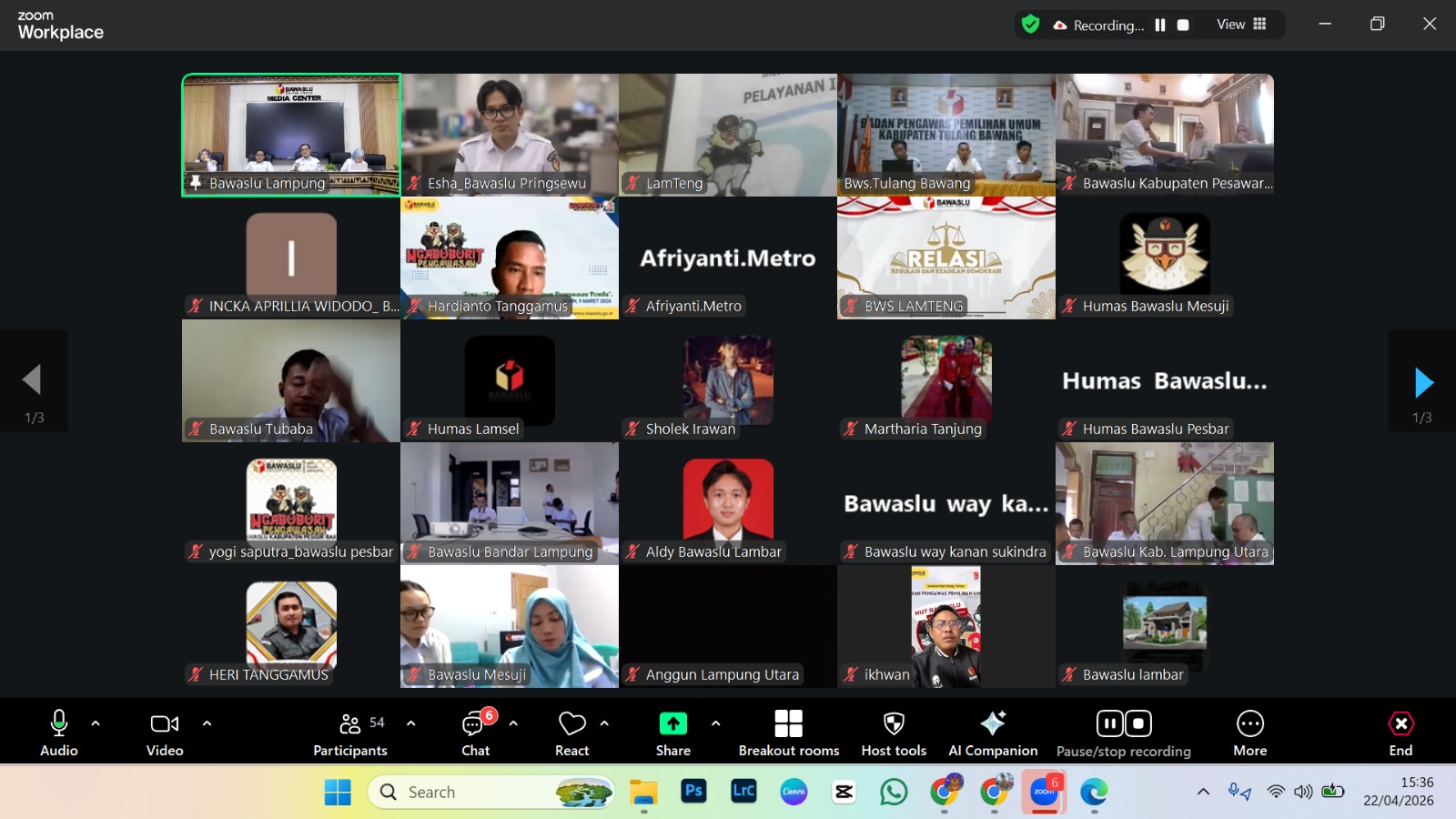Check the green encryption shield icon
The image size is (1456, 819).
pos(1030,25)
